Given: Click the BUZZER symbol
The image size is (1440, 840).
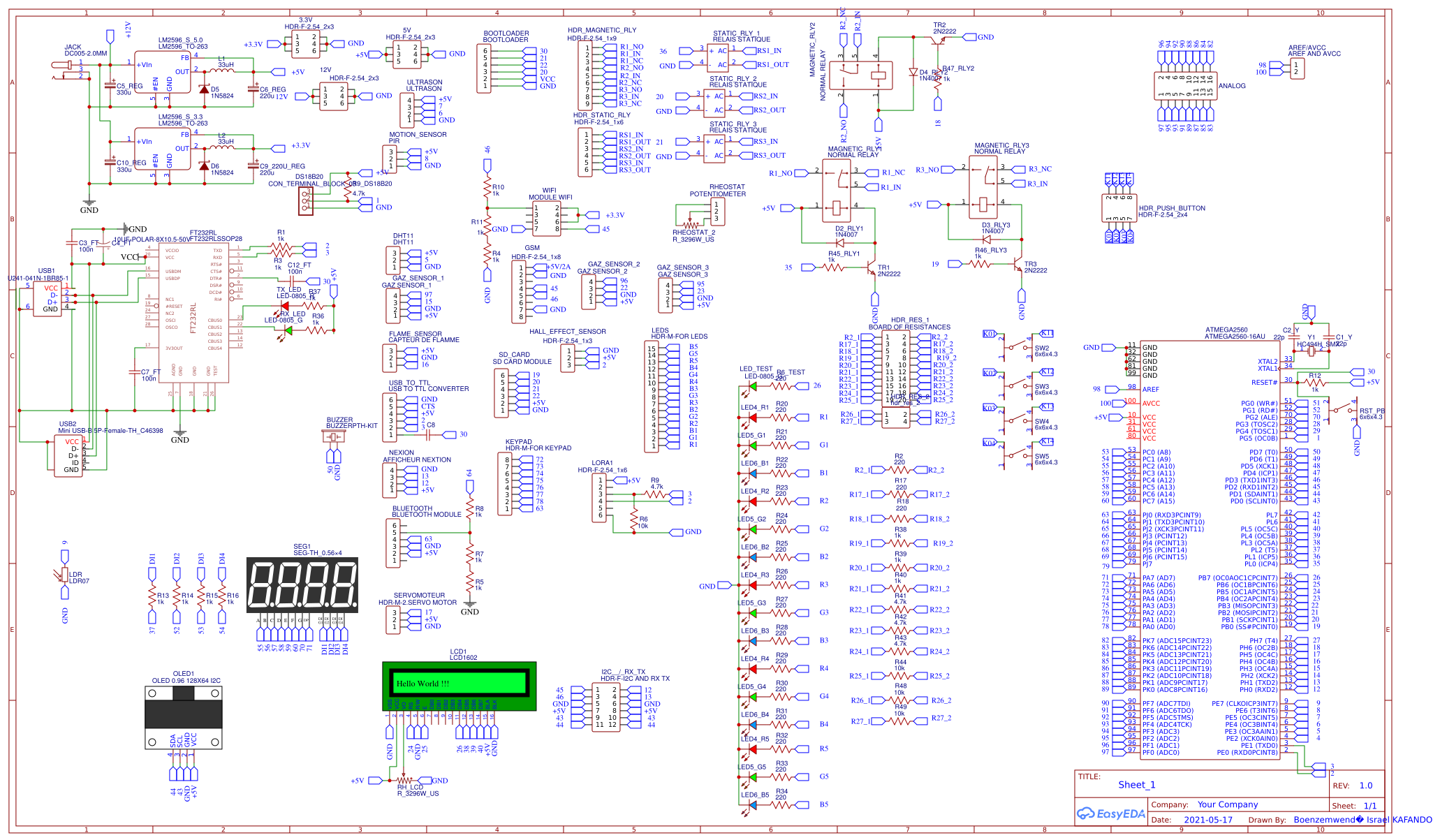Looking at the screenshot, I should 333,437.
